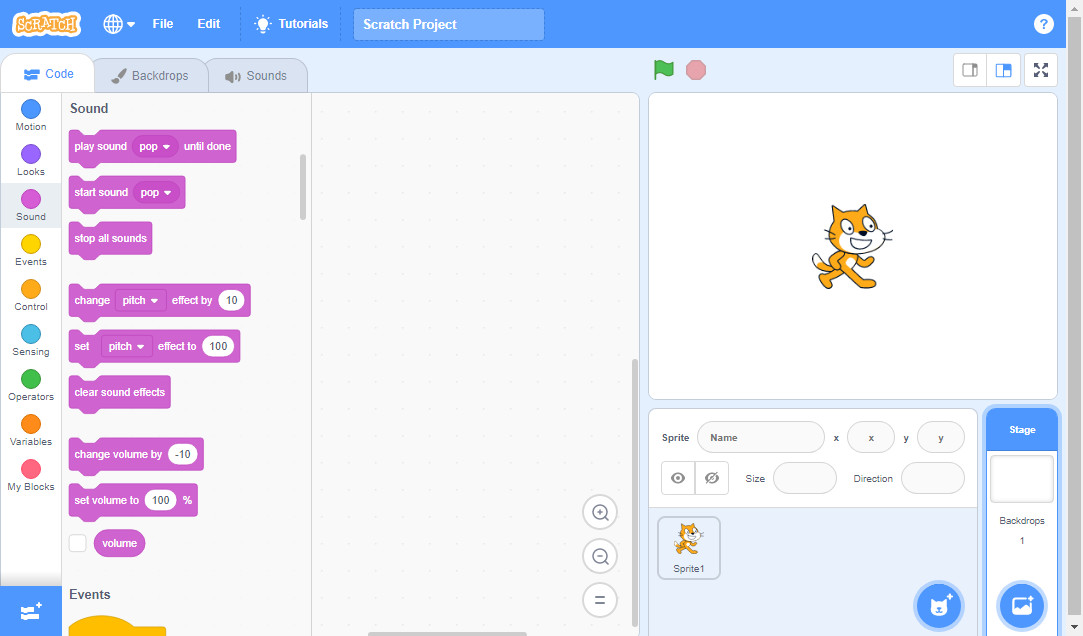Enable the volume stage monitor checkbox
This screenshot has height=636, width=1083.
click(77, 543)
